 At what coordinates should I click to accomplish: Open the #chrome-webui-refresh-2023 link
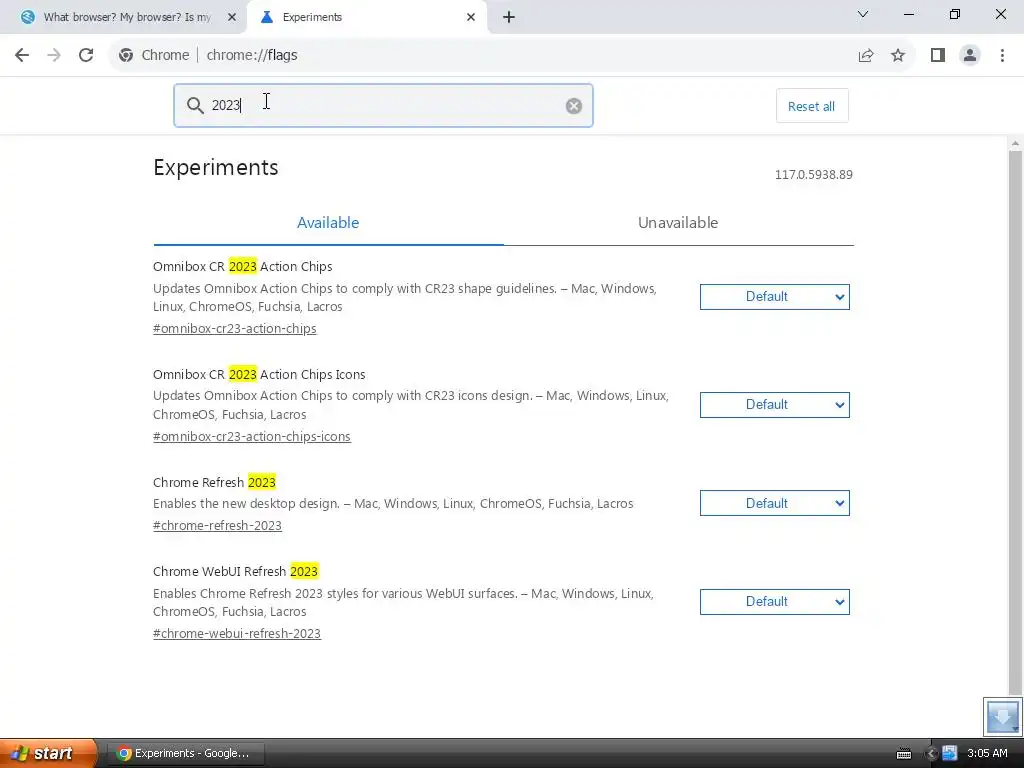237,633
